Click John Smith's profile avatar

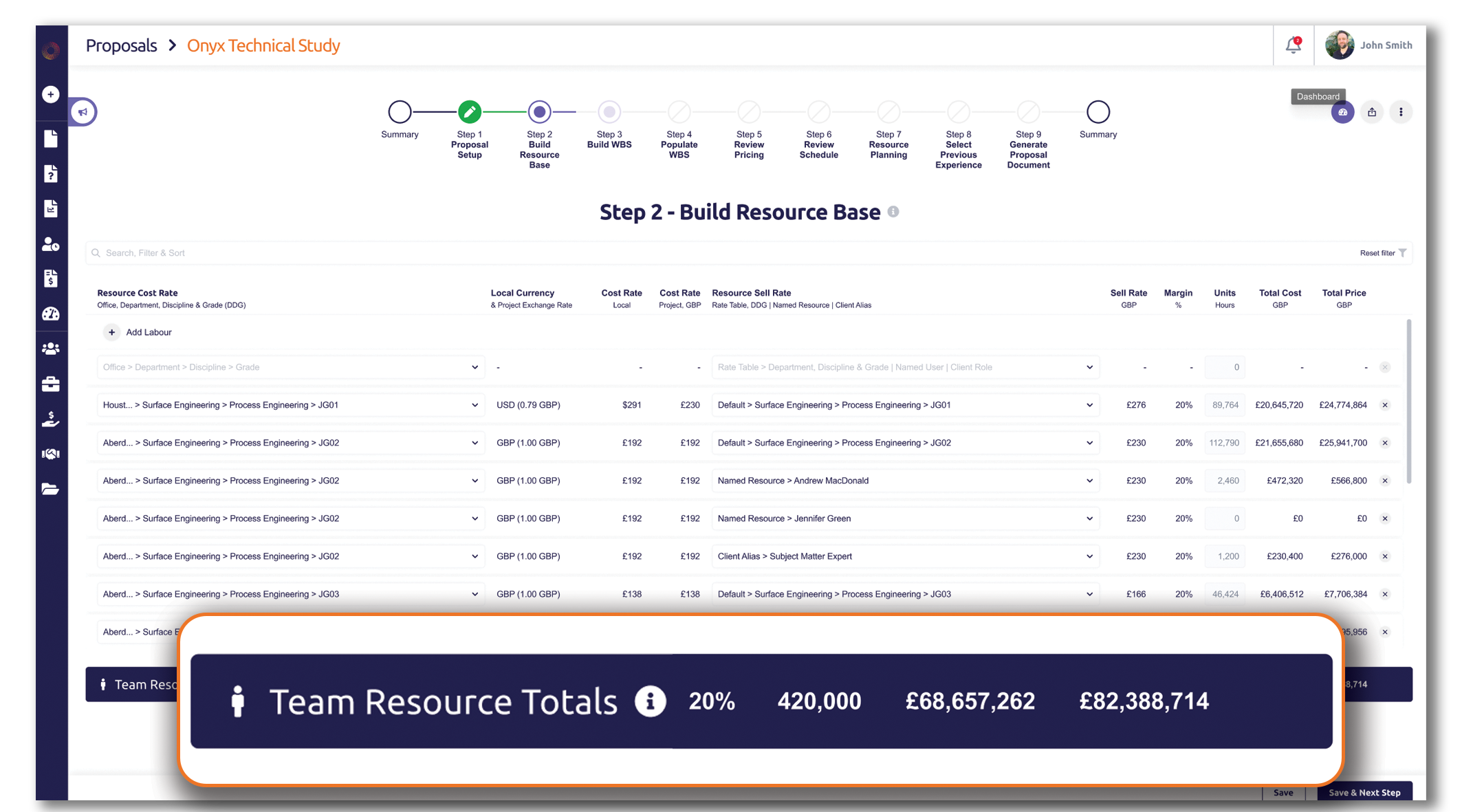pyautogui.click(x=1340, y=45)
